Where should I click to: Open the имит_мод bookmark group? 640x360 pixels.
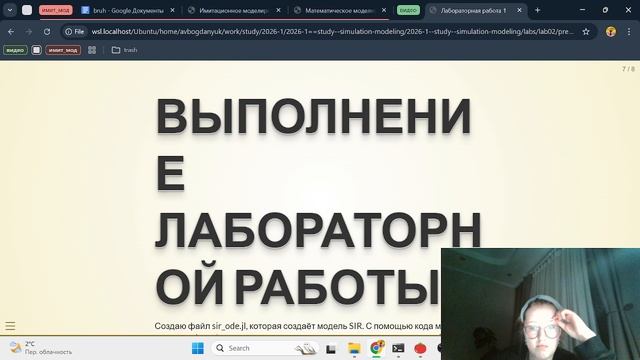click(63, 50)
